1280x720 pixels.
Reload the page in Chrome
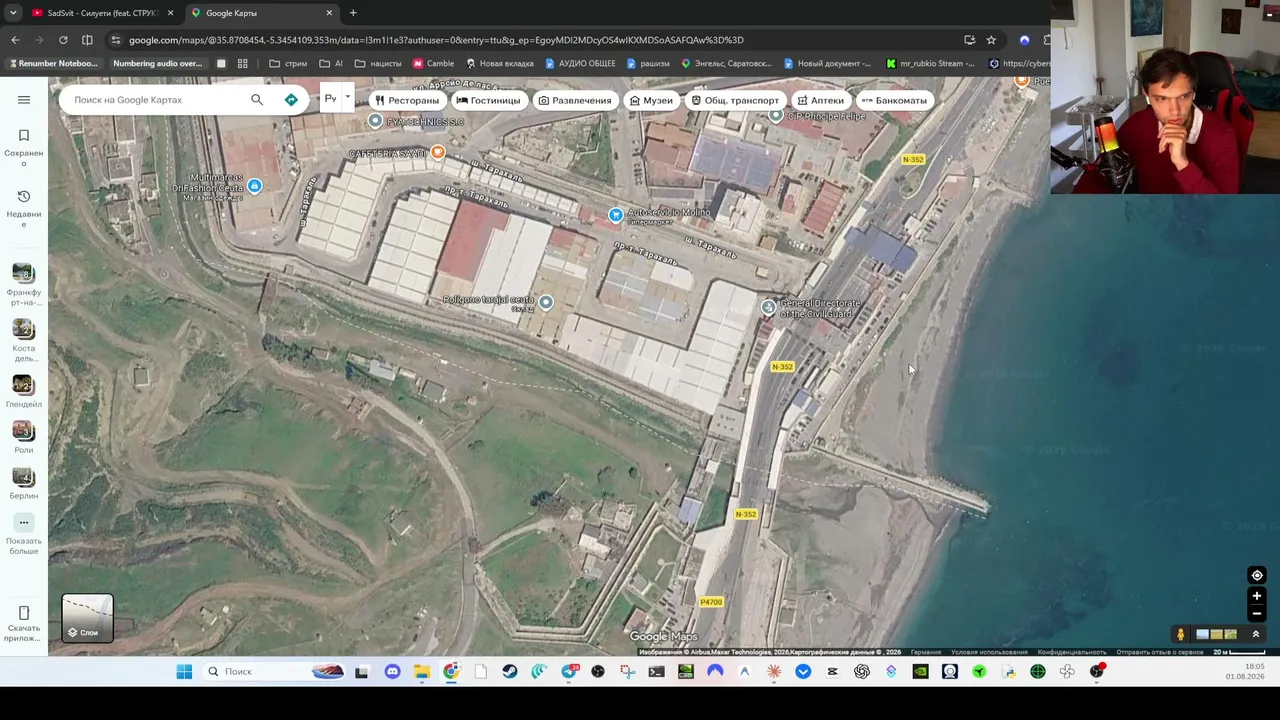coord(63,40)
